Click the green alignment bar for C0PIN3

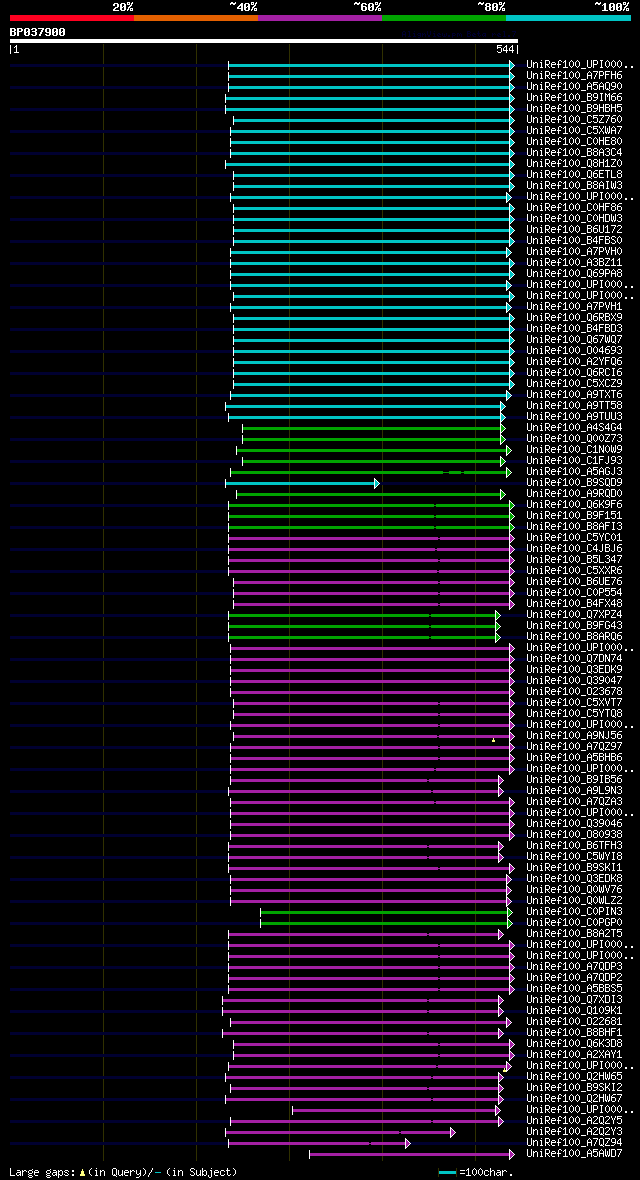(386, 912)
